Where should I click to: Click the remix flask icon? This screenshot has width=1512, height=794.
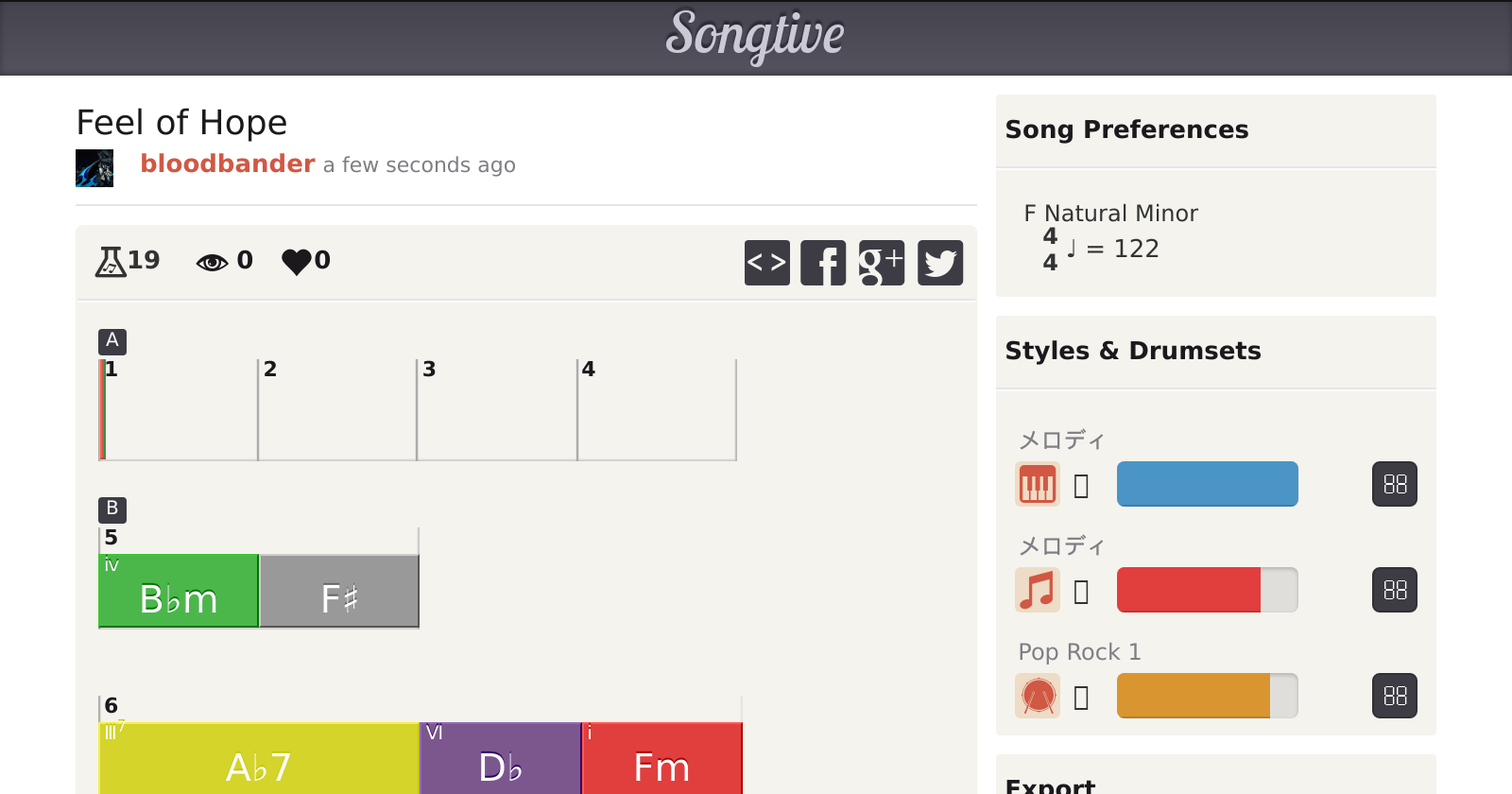[111, 261]
